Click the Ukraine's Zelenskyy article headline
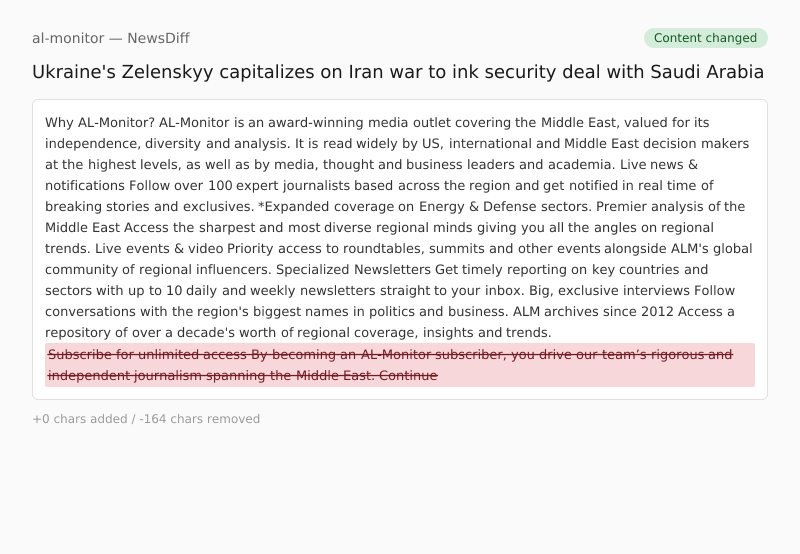The width and height of the screenshot is (800, 554). click(x=397, y=72)
